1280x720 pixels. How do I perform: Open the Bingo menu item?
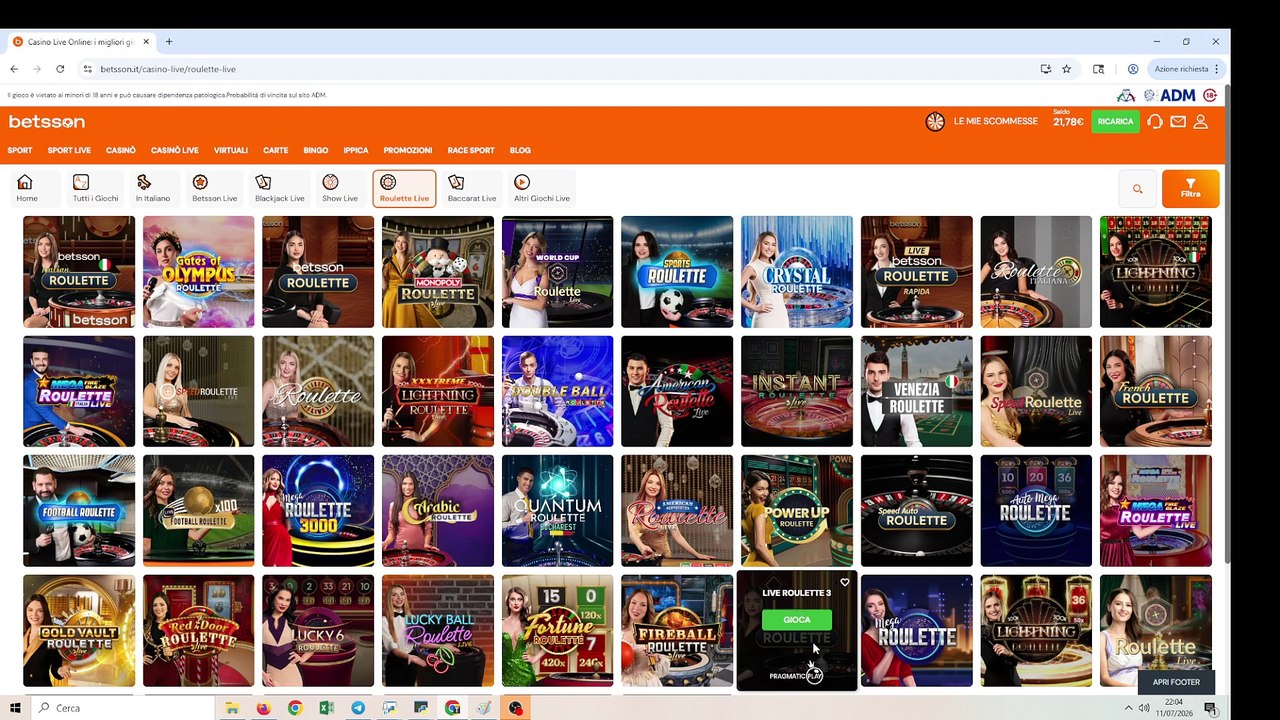pos(316,150)
